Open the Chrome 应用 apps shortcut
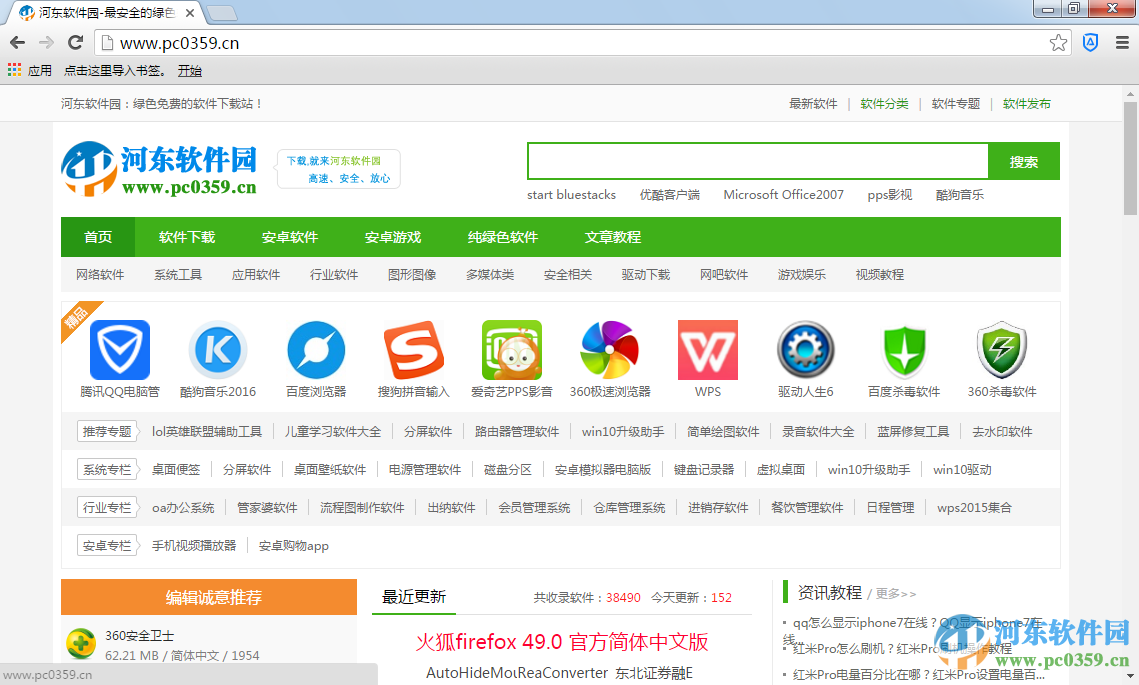1139x685 pixels. pyautogui.click(x=29, y=71)
